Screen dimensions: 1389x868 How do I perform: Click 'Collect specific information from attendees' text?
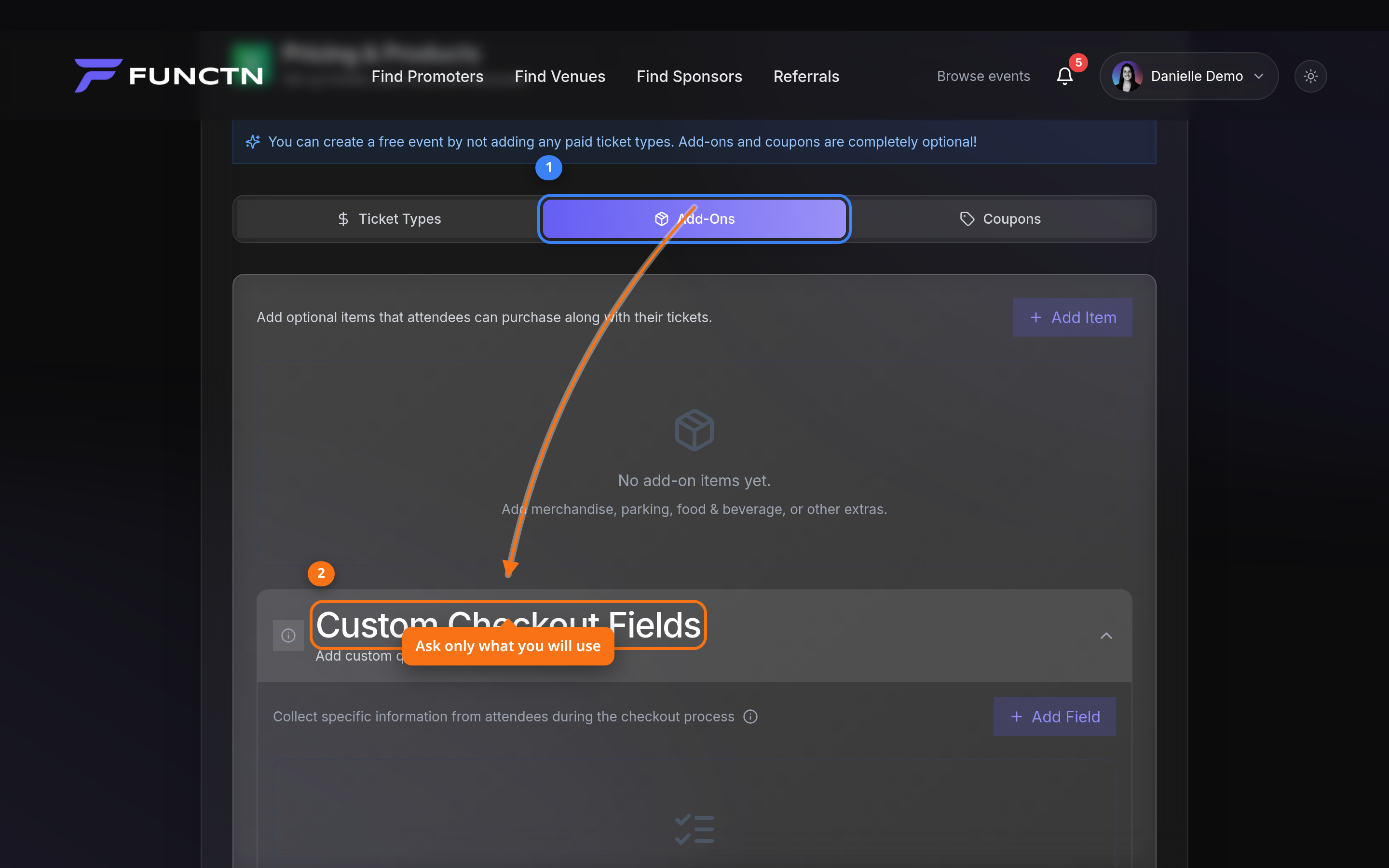click(x=504, y=717)
